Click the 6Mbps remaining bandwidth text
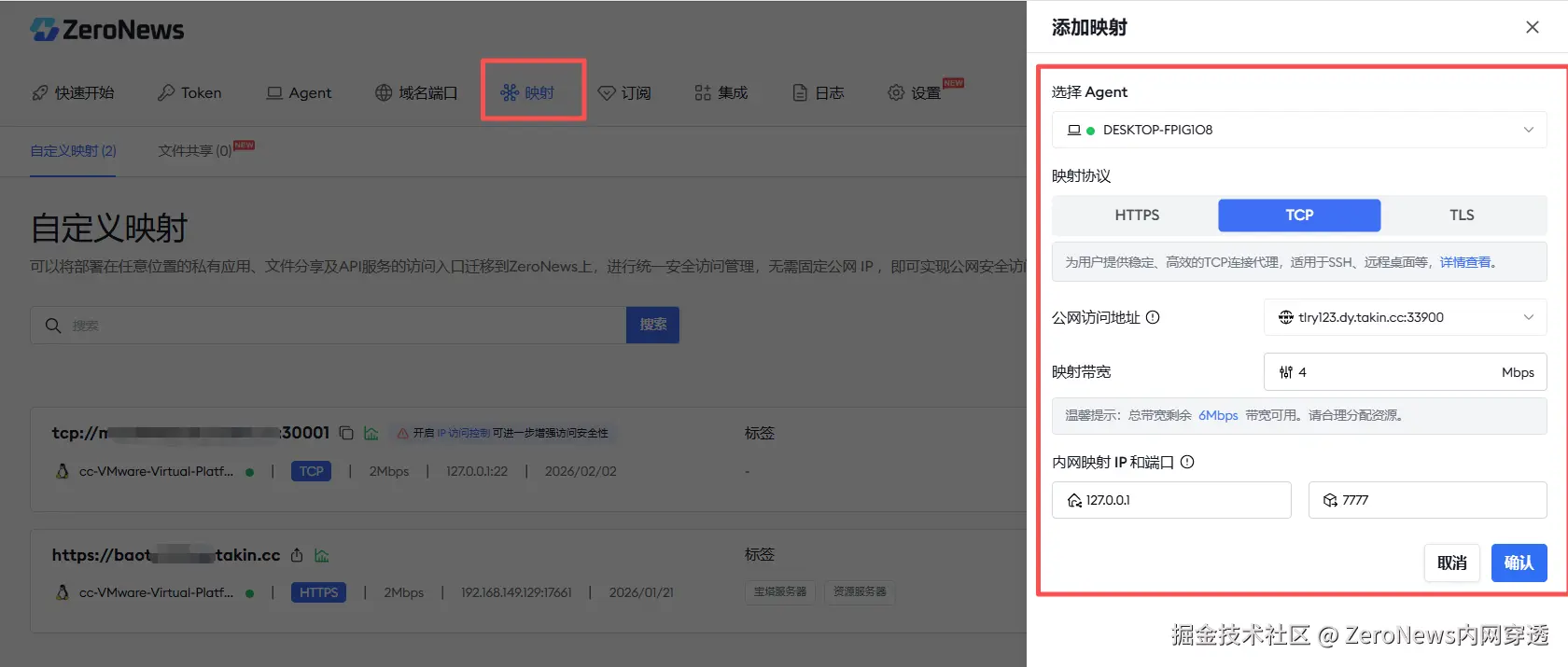 (1218, 415)
